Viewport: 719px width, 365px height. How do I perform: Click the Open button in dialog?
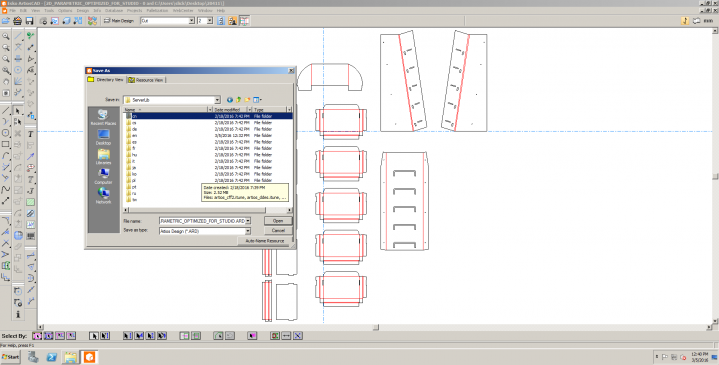tap(278, 221)
